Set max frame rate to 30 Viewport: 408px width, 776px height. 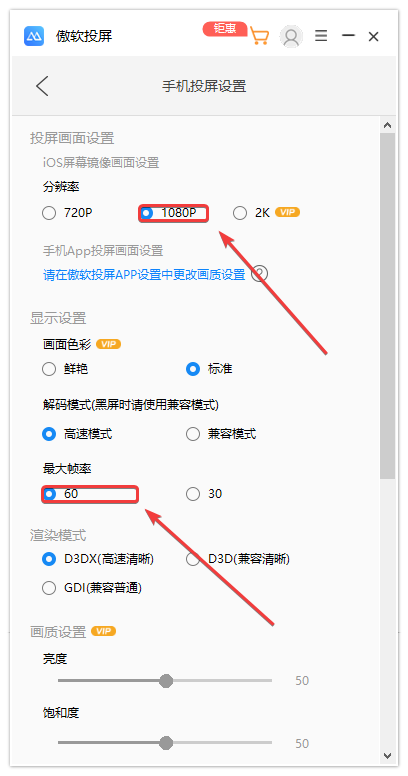[x=204, y=494]
